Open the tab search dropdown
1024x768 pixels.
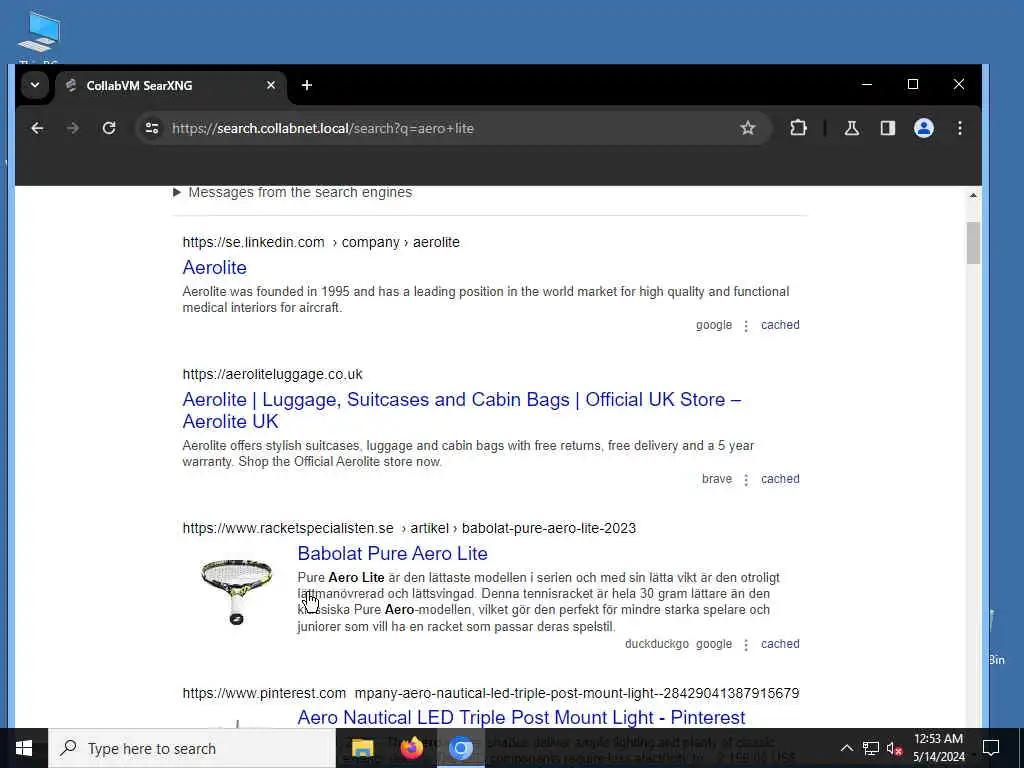[35, 85]
